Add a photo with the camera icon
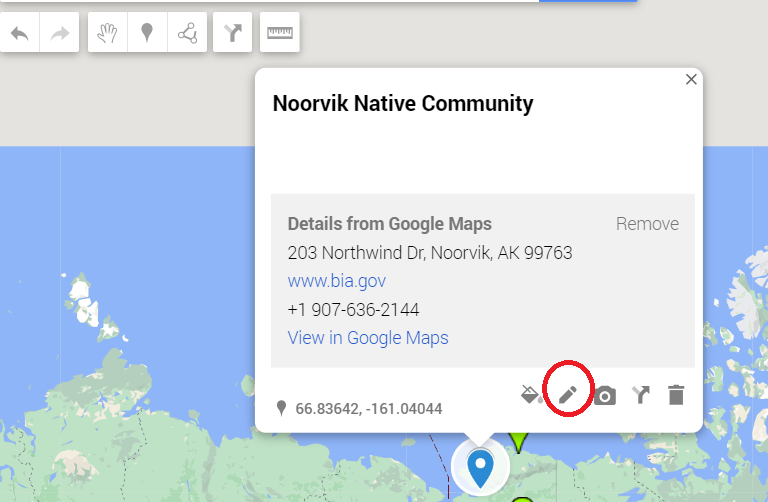 click(605, 396)
